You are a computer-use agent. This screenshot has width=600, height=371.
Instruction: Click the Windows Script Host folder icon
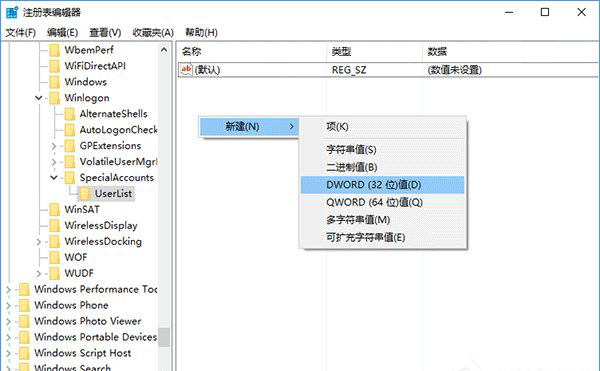(x=24, y=353)
